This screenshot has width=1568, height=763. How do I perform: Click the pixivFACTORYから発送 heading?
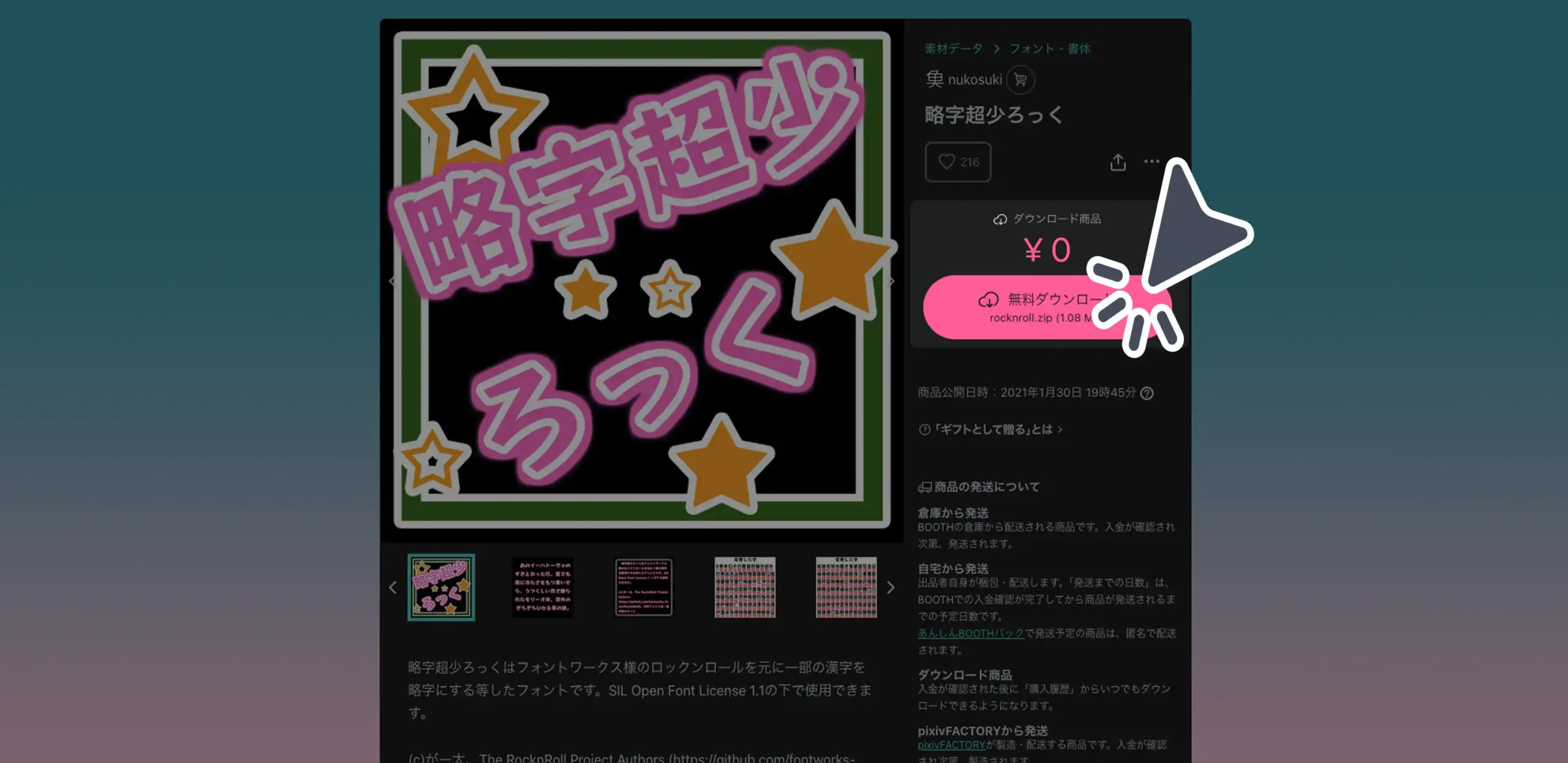pos(983,731)
